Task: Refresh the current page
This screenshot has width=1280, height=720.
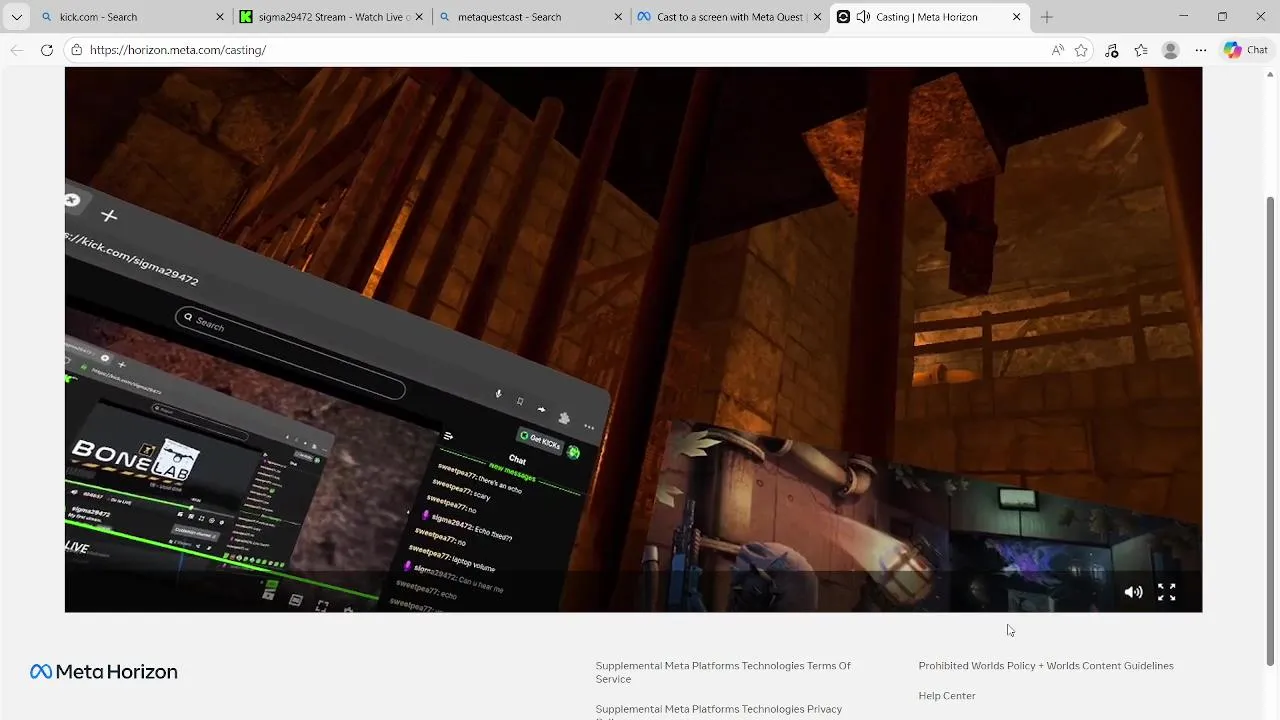Action: click(x=47, y=50)
